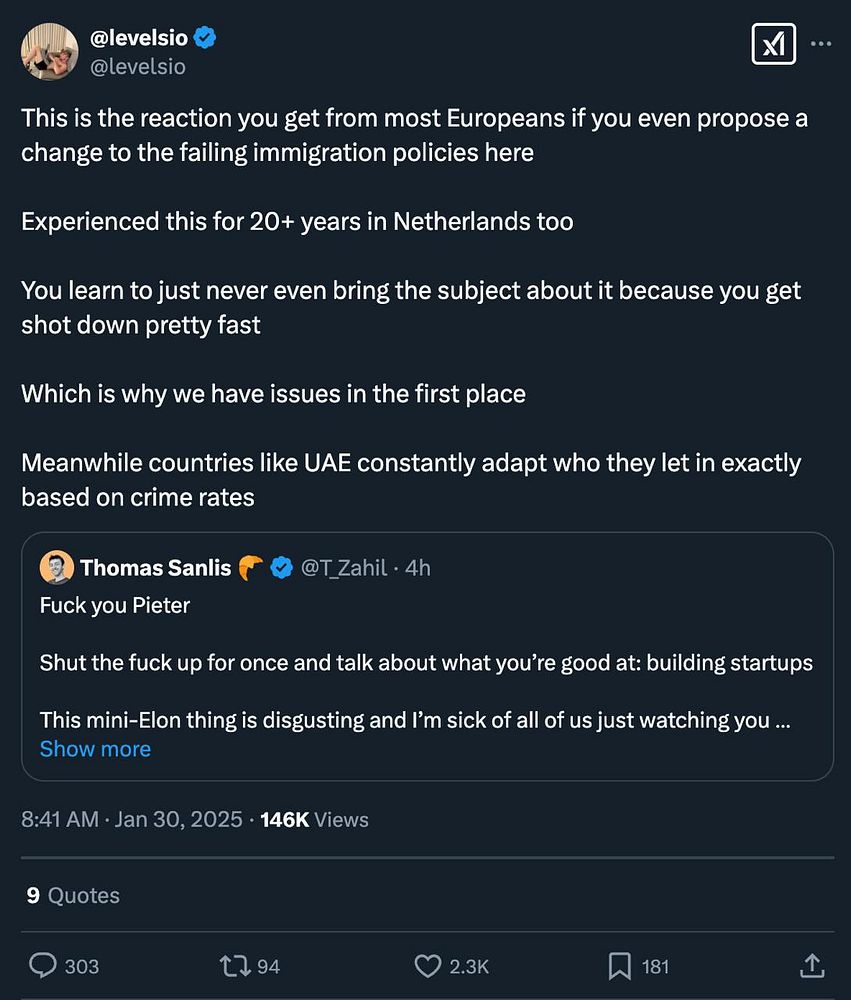This screenshot has height=1000, width=851.
Task: Bookmark this tweet
Action: (x=620, y=965)
